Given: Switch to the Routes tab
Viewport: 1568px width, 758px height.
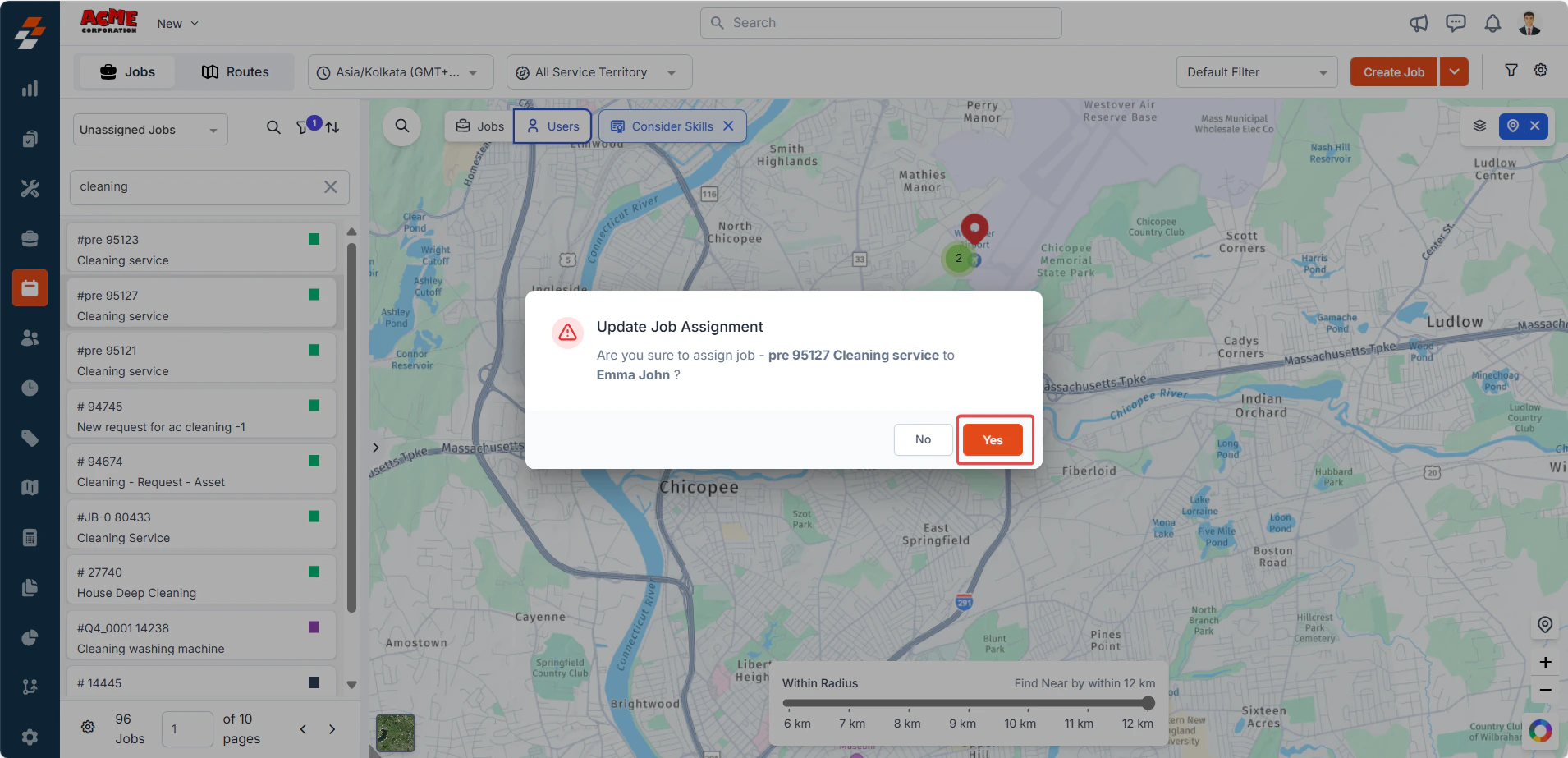Looking at the screenshot, I should pyautogui.click(x=236, y=72).
